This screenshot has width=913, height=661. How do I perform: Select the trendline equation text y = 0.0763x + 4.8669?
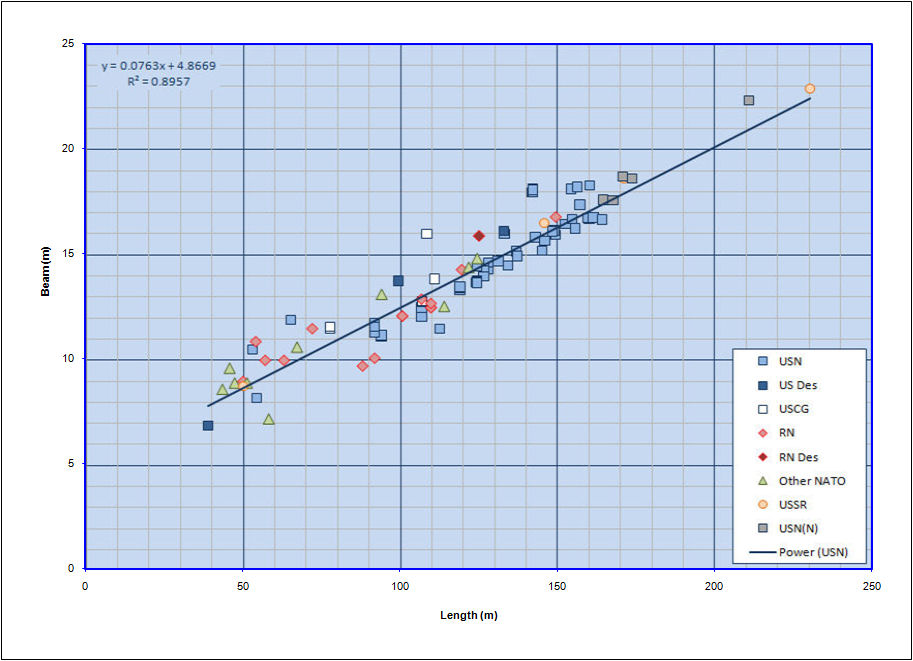point(158,66)
